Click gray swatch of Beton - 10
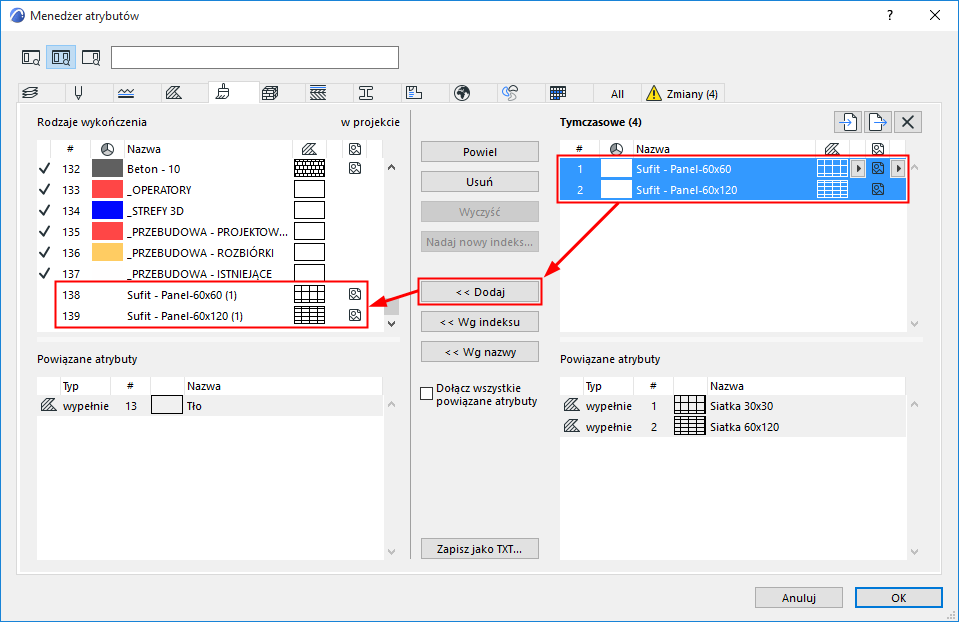This screenshot has width=959, height=622. pyautogui.click(x=107, y=169)
